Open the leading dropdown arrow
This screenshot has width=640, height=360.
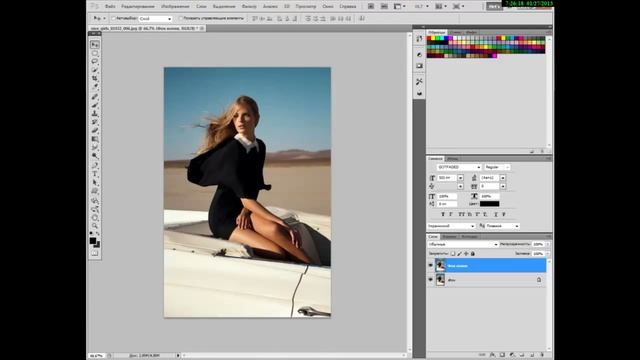pos(503,178)
